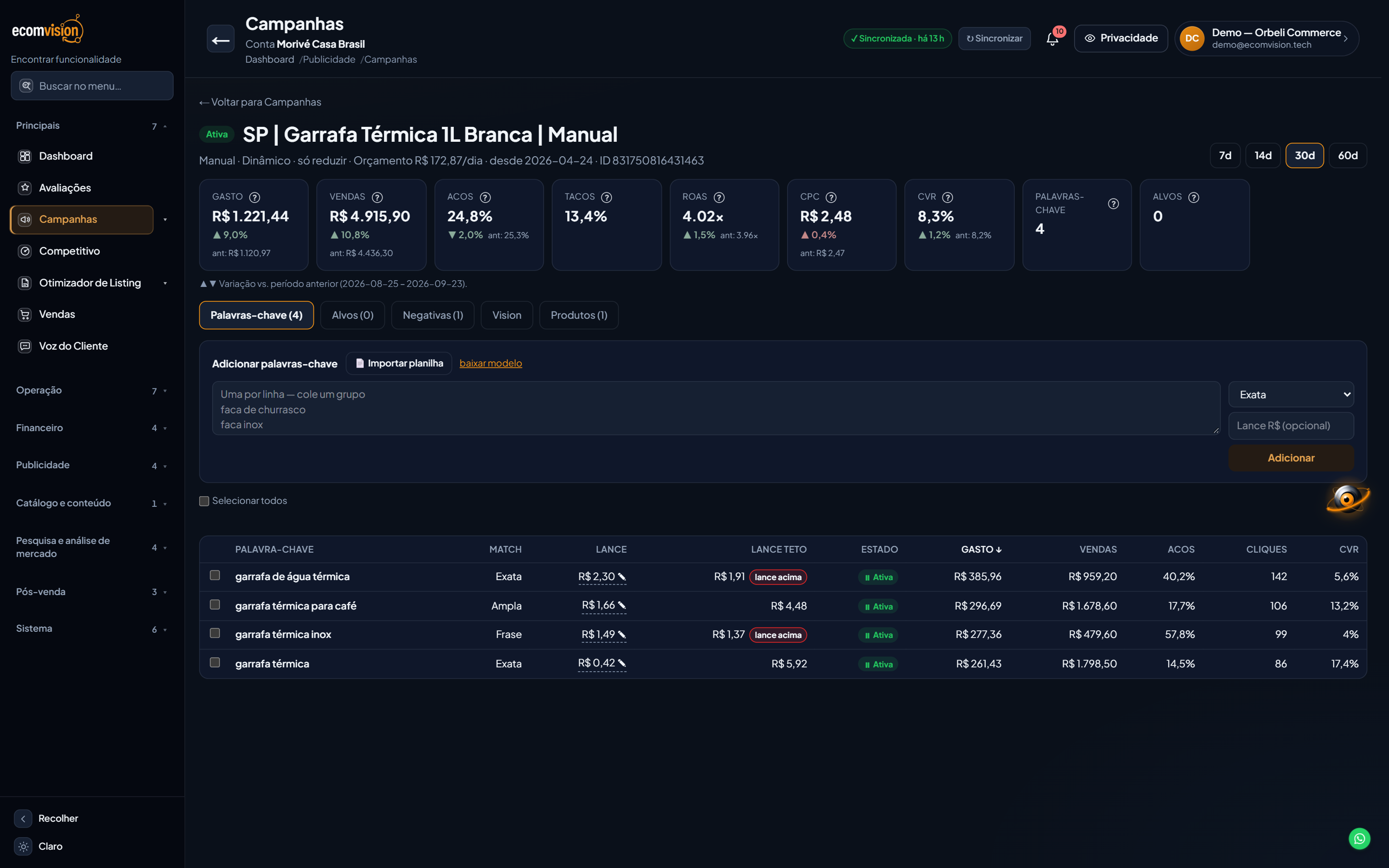Screen dimensions: 1389x868
Task: Edit bid pencil for garrafa térmica inox
Action: click(622, 634)
